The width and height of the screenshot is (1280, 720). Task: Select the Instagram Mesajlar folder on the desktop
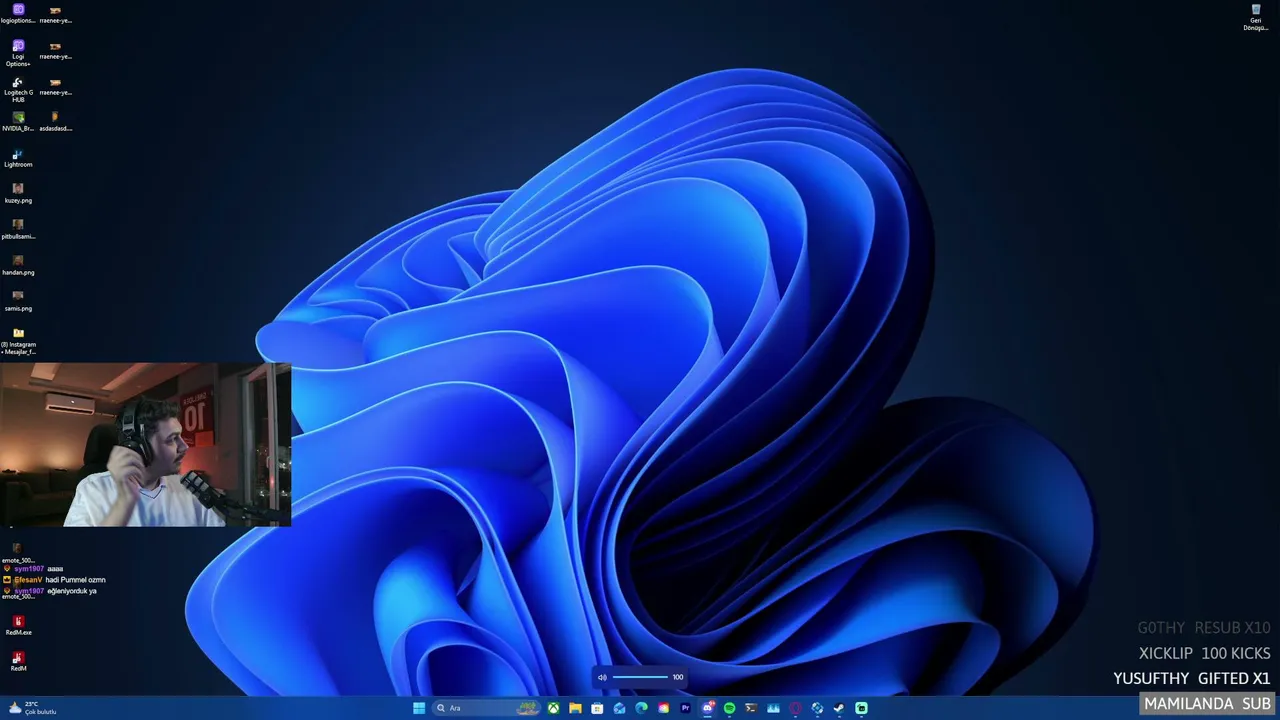click(x=18, y=341)
